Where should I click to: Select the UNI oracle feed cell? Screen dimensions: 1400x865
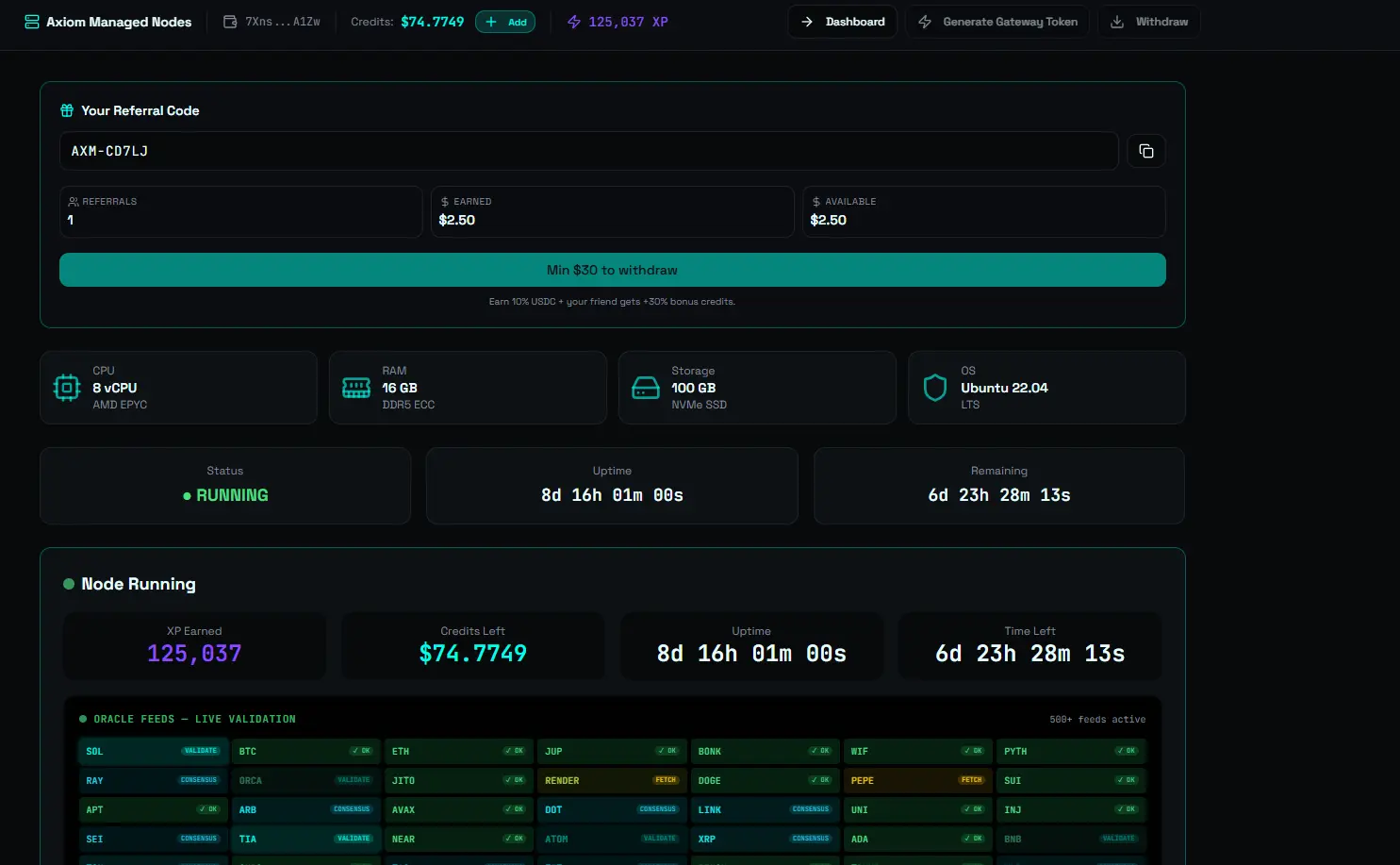(918, 810)
